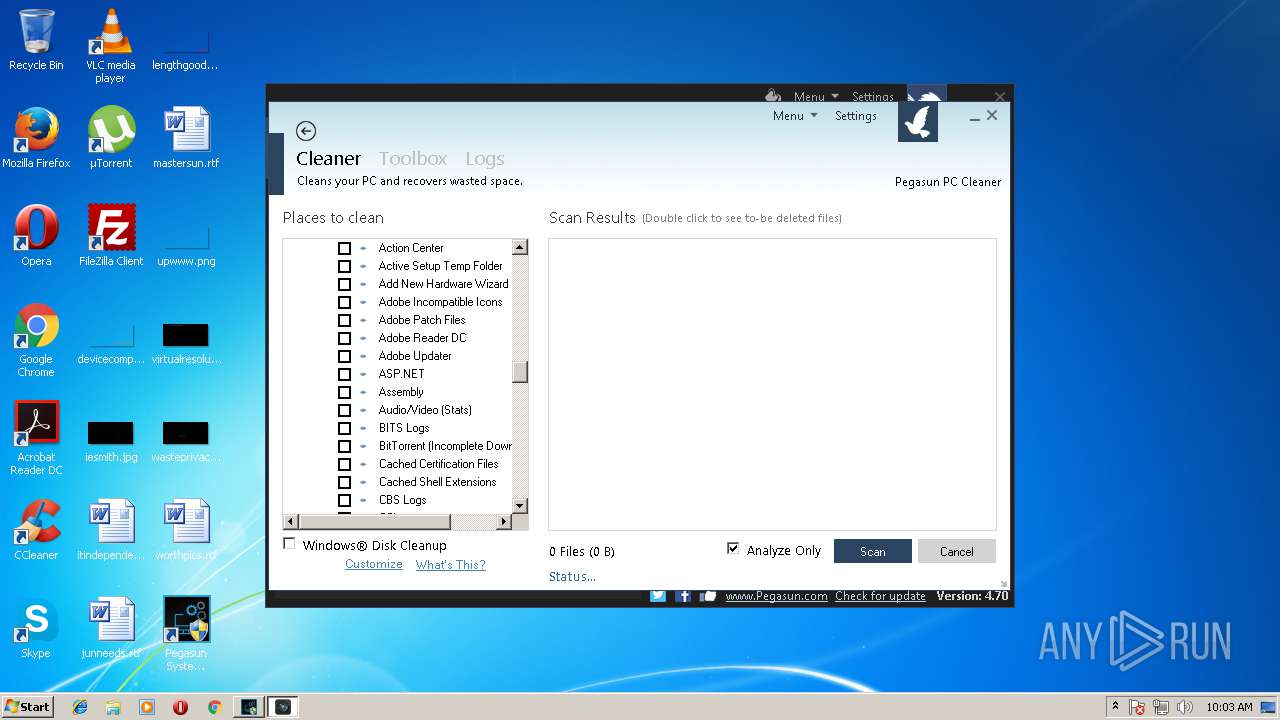Click the list scroll-up arrow

[x=520, y=247]
